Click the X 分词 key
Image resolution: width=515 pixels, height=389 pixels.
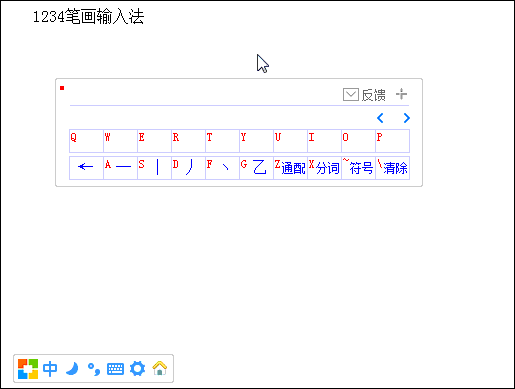(x=324, y=168)
